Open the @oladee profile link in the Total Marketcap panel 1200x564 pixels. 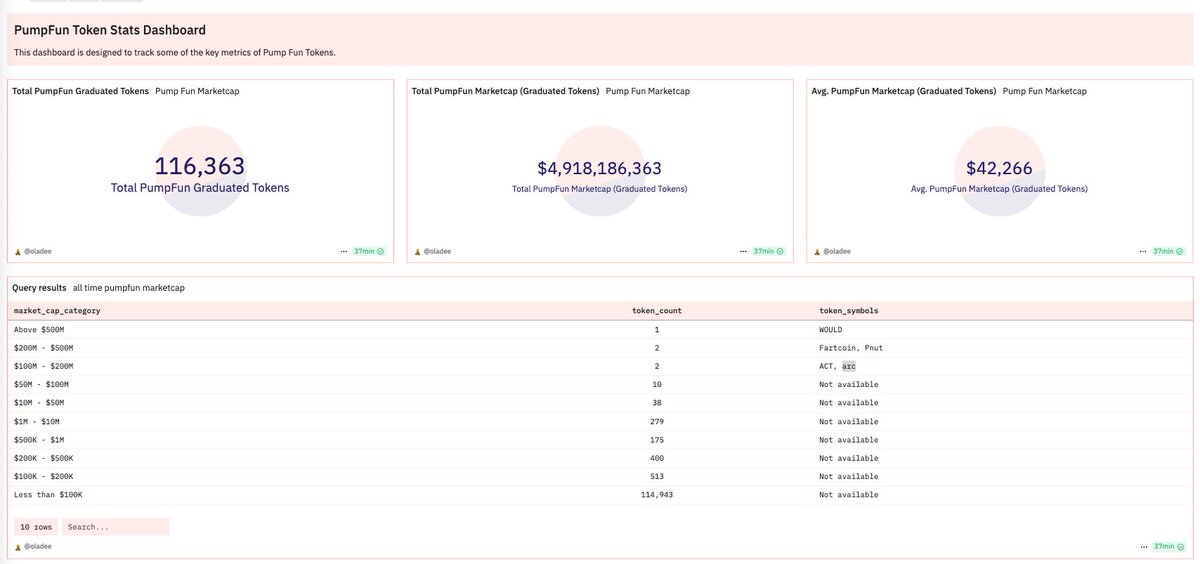pyautogui.click(x=438, y=251)
